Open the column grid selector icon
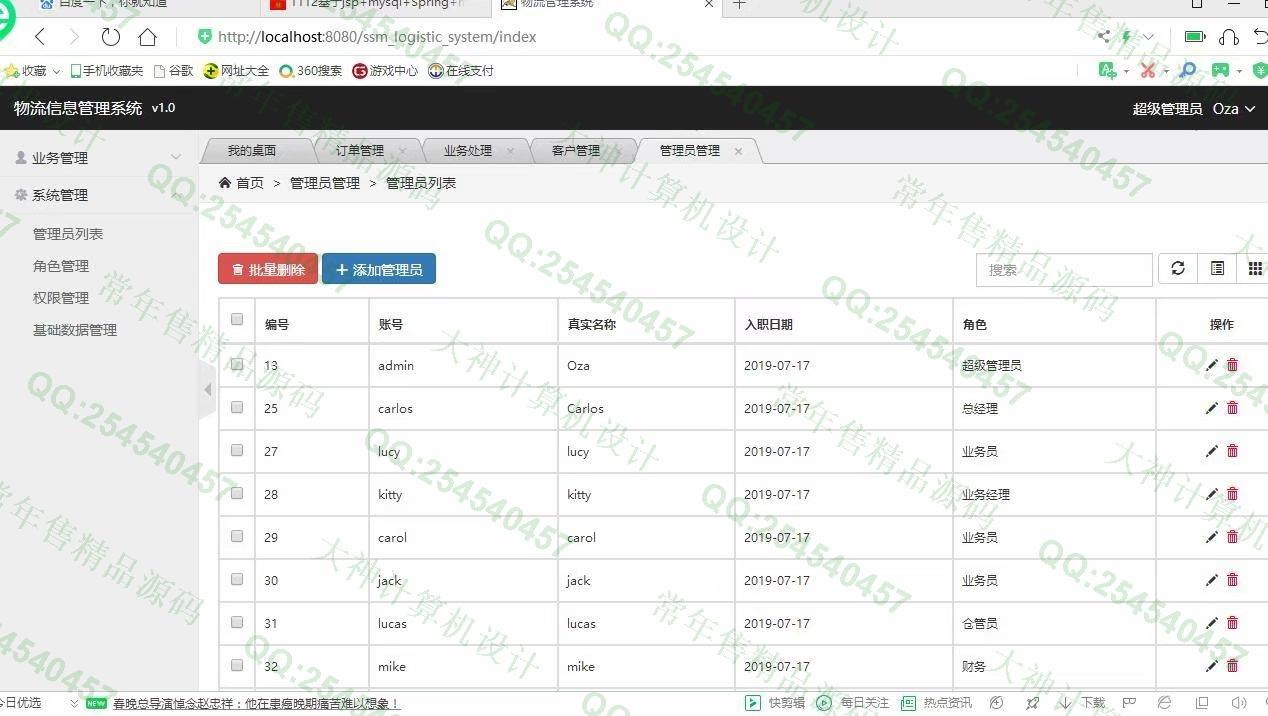The height and width of the screenshot is (716, 1268). click(x=1253, y=269)
